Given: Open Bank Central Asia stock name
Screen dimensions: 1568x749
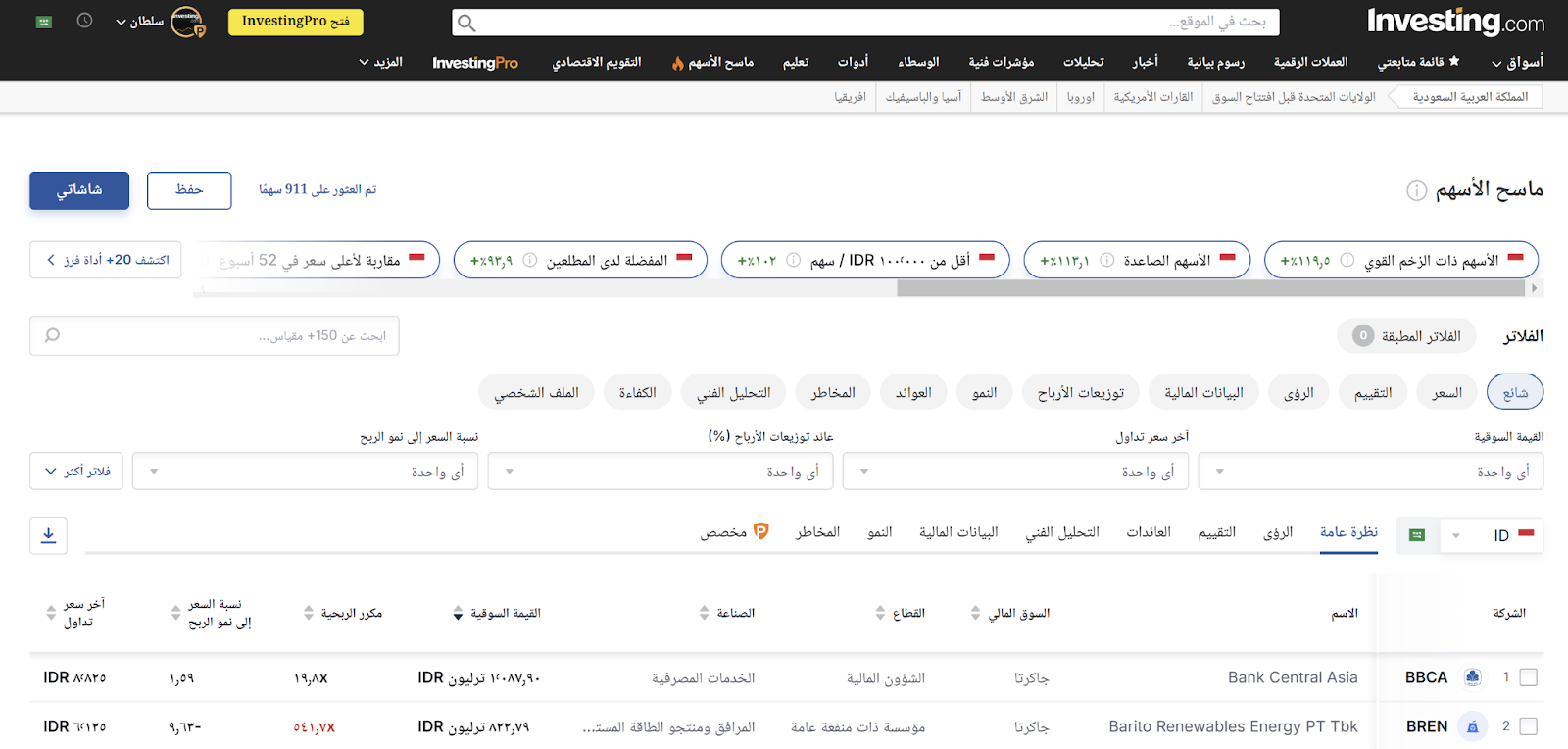Looking at the screenshot, I should click(x=1293, y=677).
